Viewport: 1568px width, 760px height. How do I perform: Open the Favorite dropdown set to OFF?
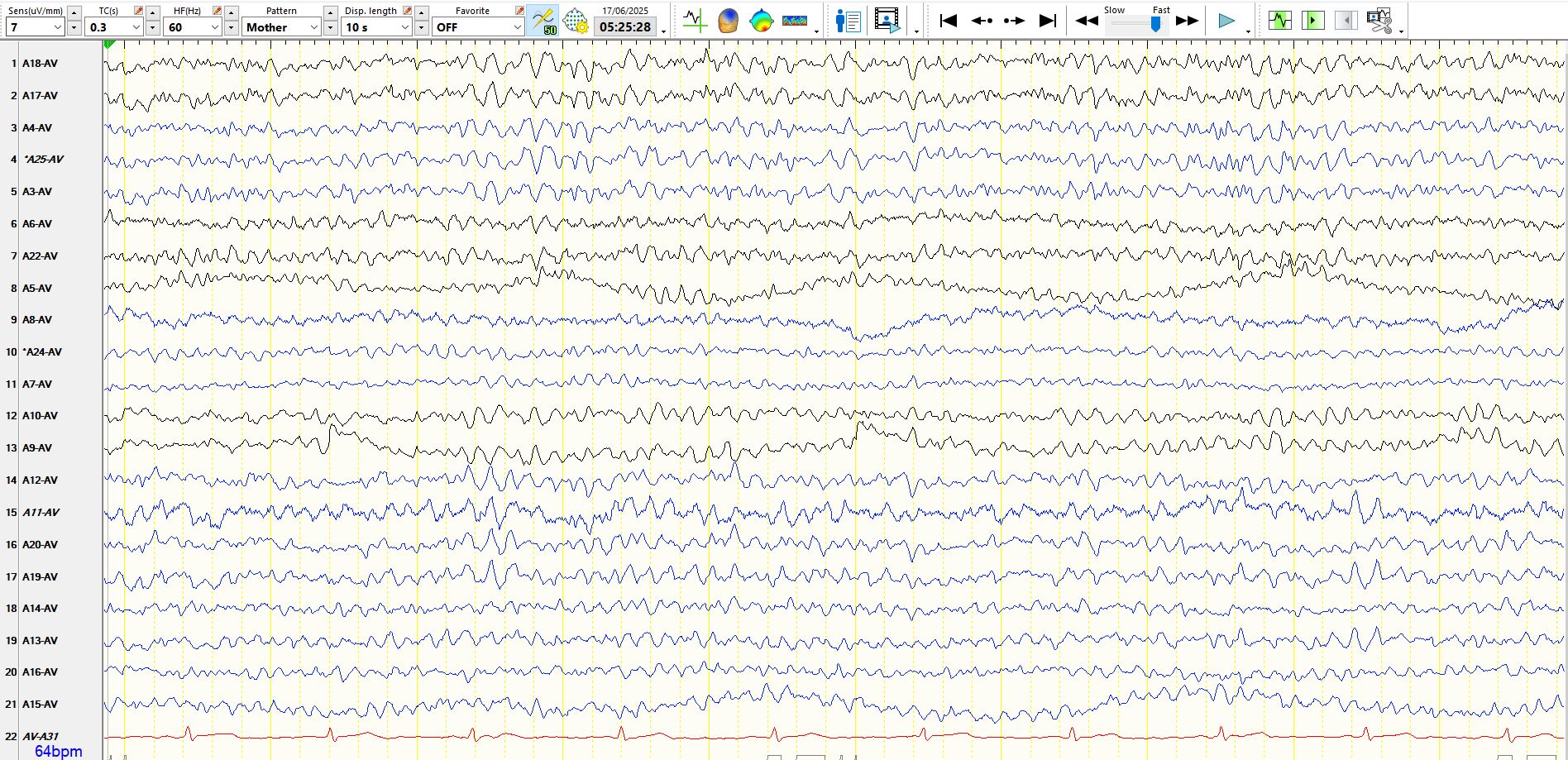517,27
